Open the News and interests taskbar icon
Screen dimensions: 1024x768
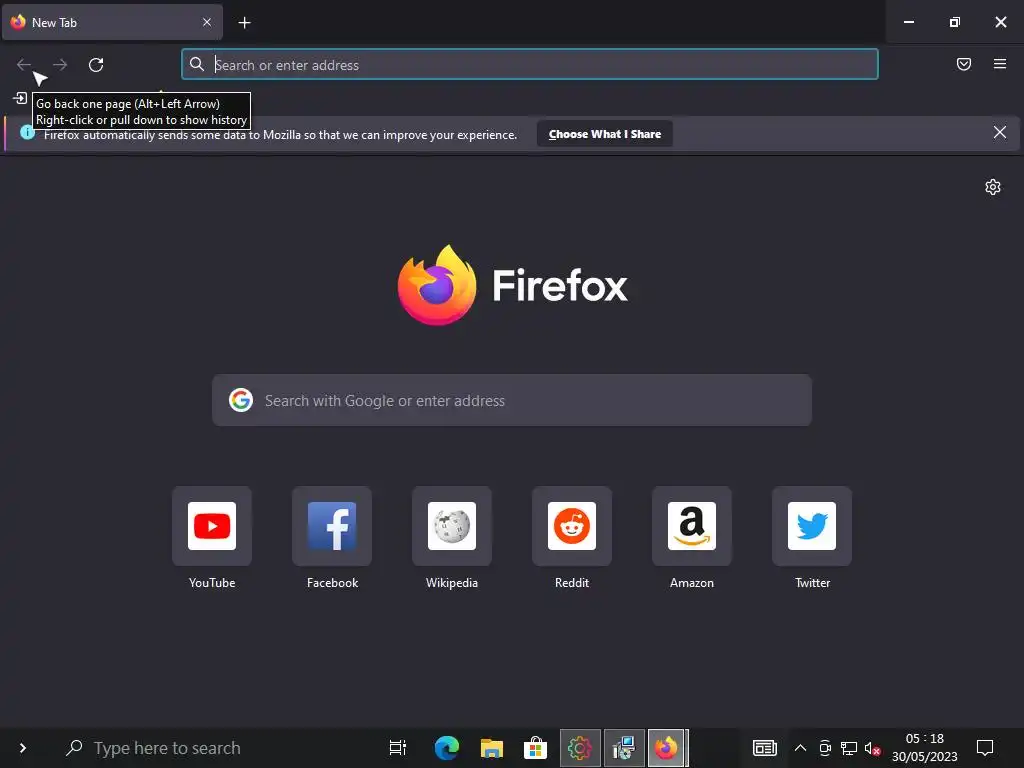765,748
